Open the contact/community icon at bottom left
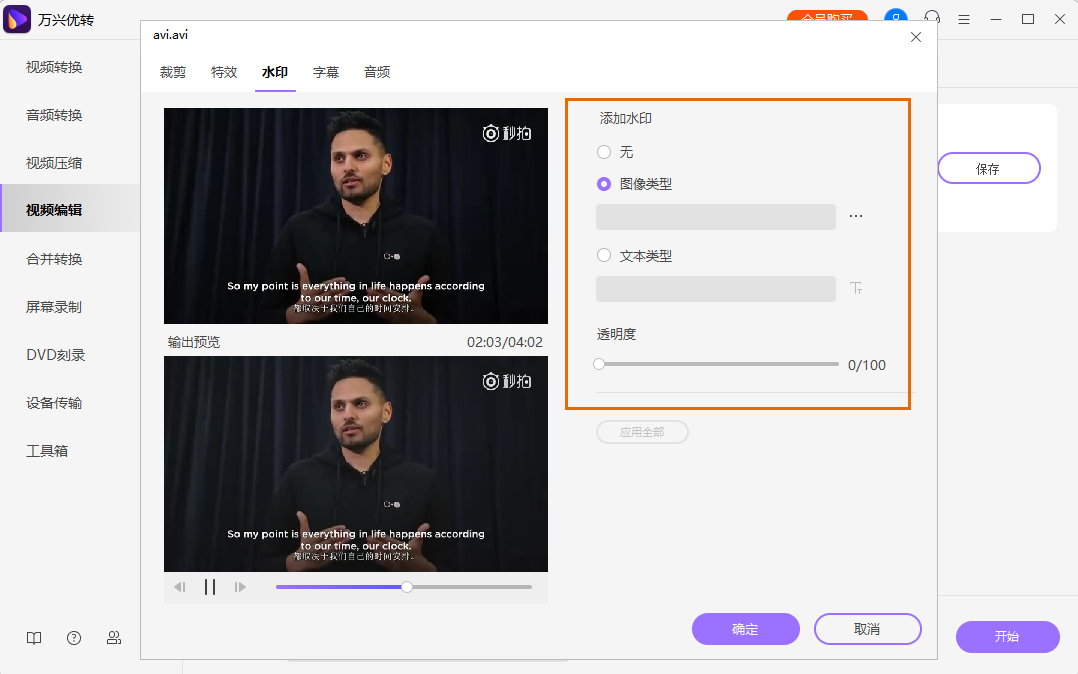 114,638
